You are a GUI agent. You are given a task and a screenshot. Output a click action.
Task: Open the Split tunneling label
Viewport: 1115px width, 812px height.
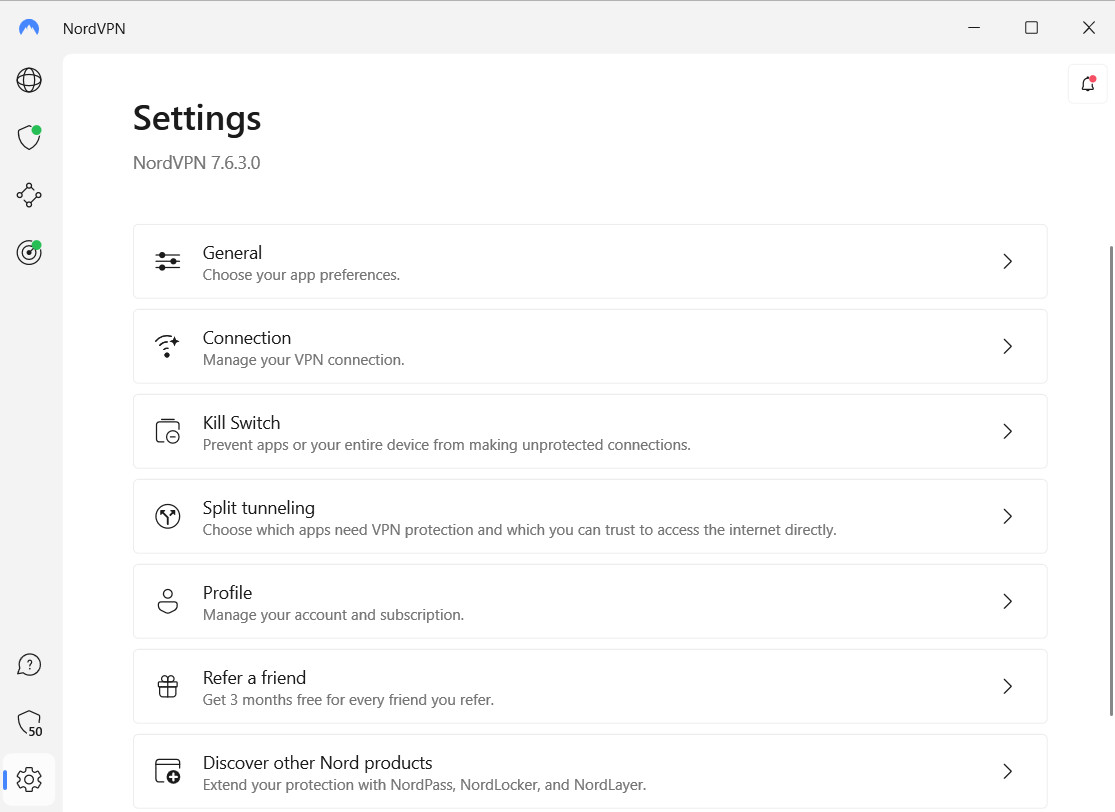pos(259,508)
